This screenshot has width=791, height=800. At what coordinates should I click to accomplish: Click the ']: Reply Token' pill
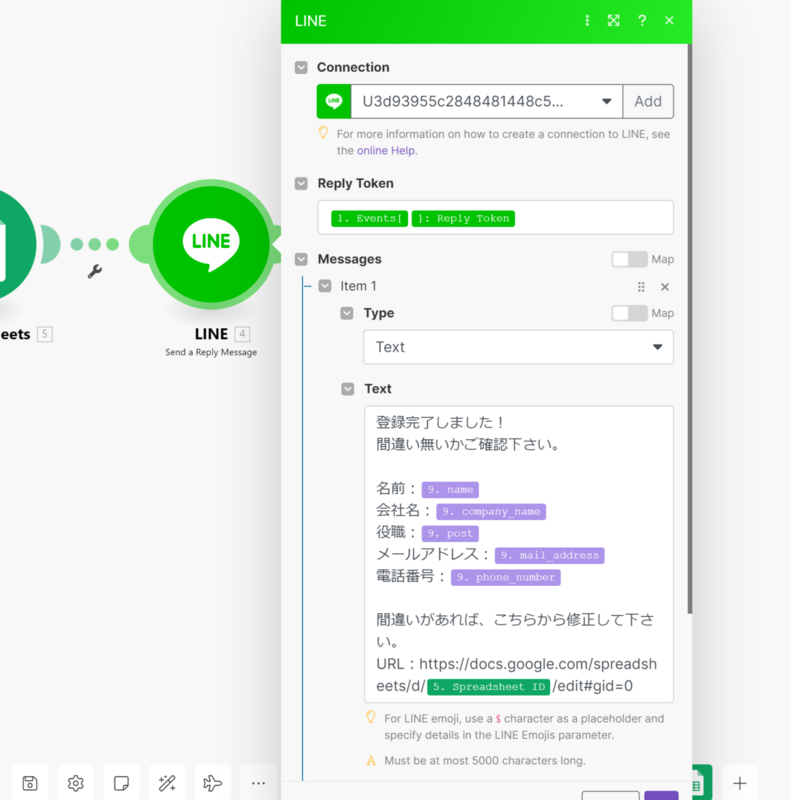click(463, 218)
